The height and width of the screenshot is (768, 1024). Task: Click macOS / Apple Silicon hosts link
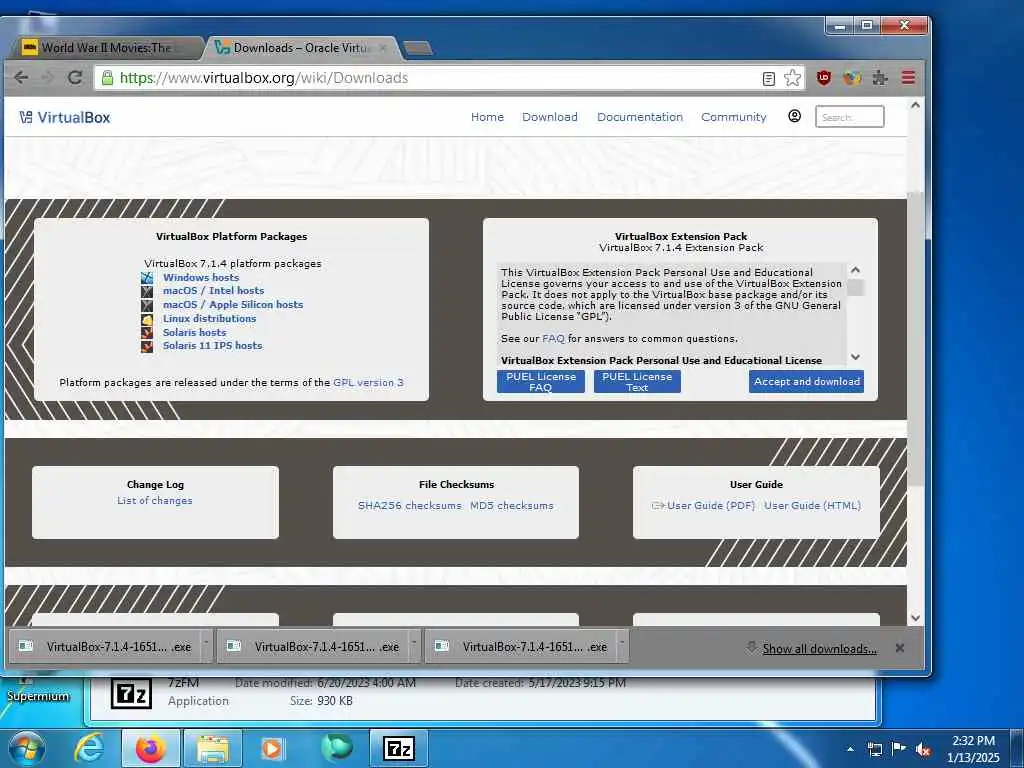coord(233,305)
